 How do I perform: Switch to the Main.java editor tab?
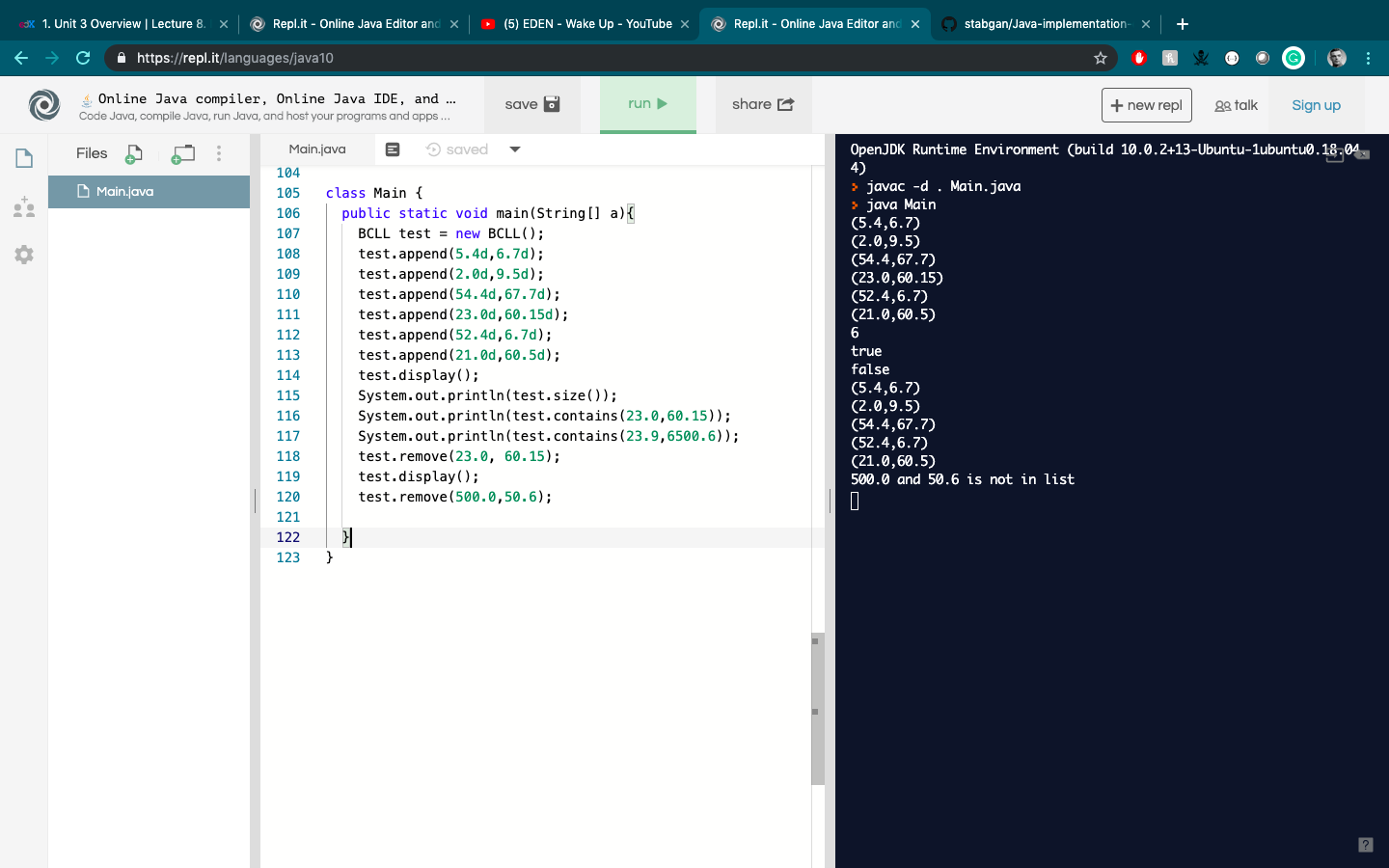(316, 149)
